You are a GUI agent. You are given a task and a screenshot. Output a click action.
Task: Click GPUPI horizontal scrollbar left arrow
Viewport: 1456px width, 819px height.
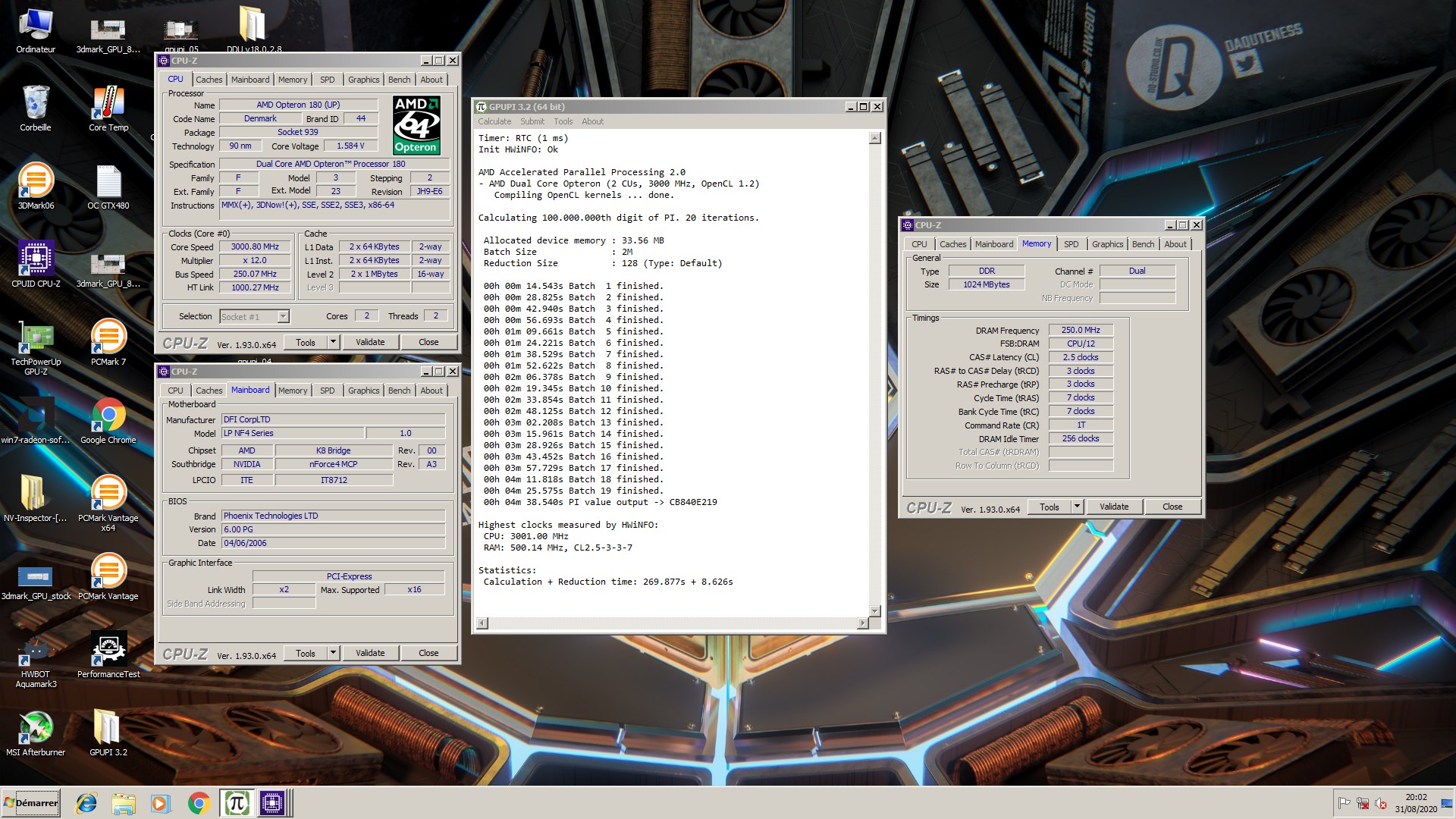click(x=482, y=623)
